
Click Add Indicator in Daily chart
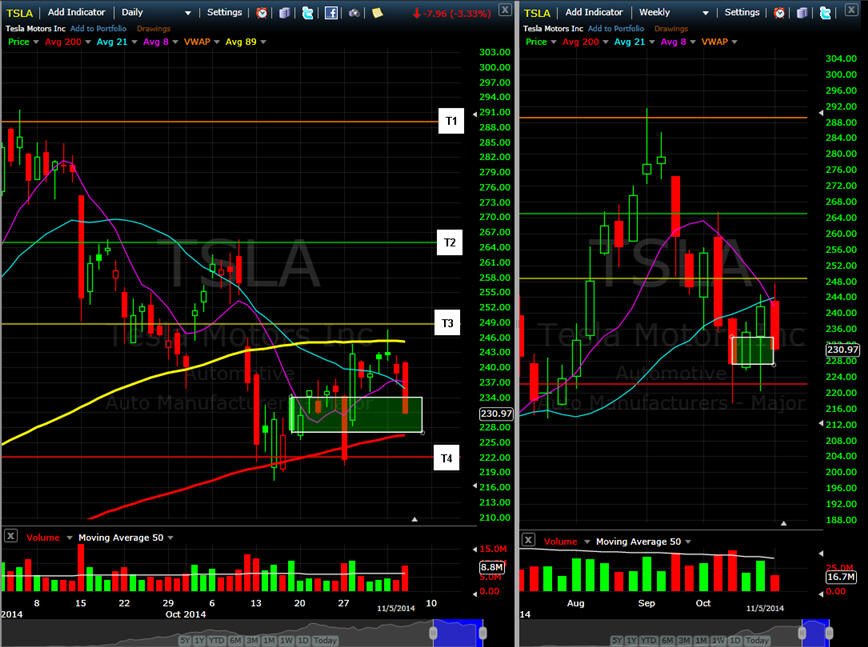tap(76, 12)
